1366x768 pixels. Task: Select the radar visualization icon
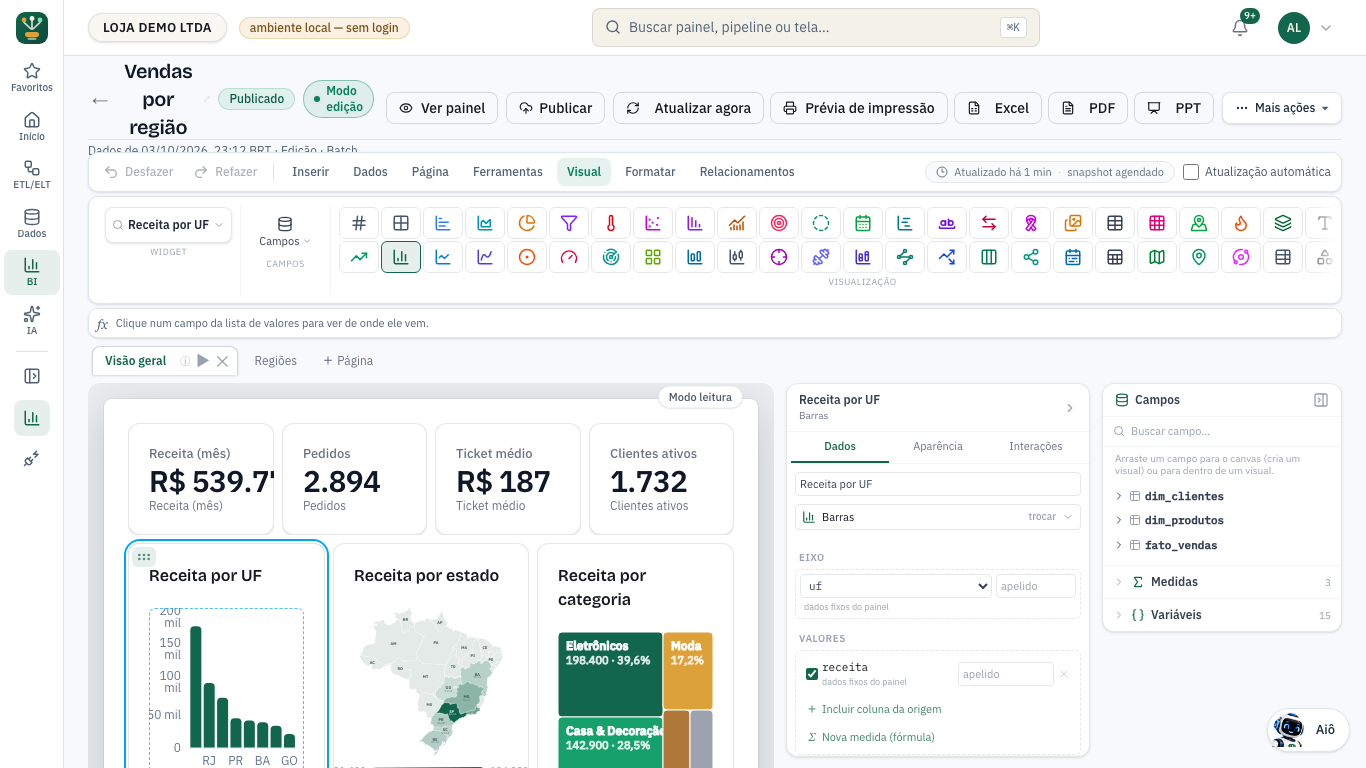point(611,257)
